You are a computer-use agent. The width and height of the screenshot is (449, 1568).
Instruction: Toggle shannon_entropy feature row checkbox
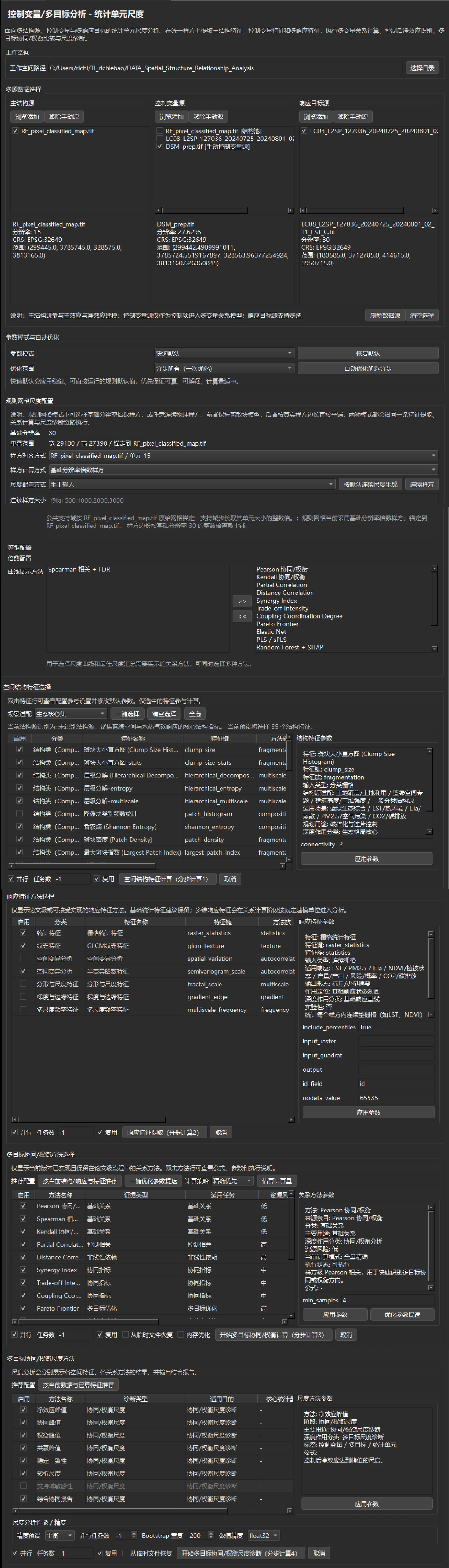(19, 827)
